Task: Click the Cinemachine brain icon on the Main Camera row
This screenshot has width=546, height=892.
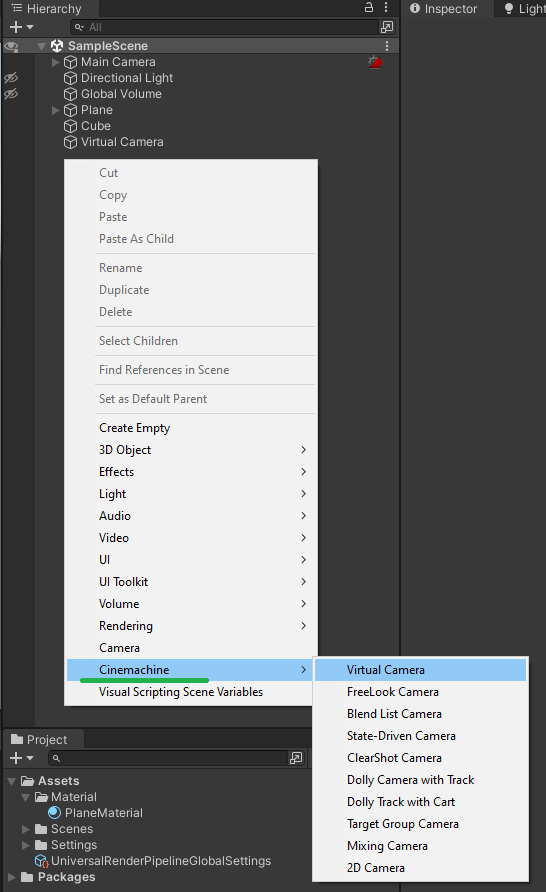Action: 375,62
